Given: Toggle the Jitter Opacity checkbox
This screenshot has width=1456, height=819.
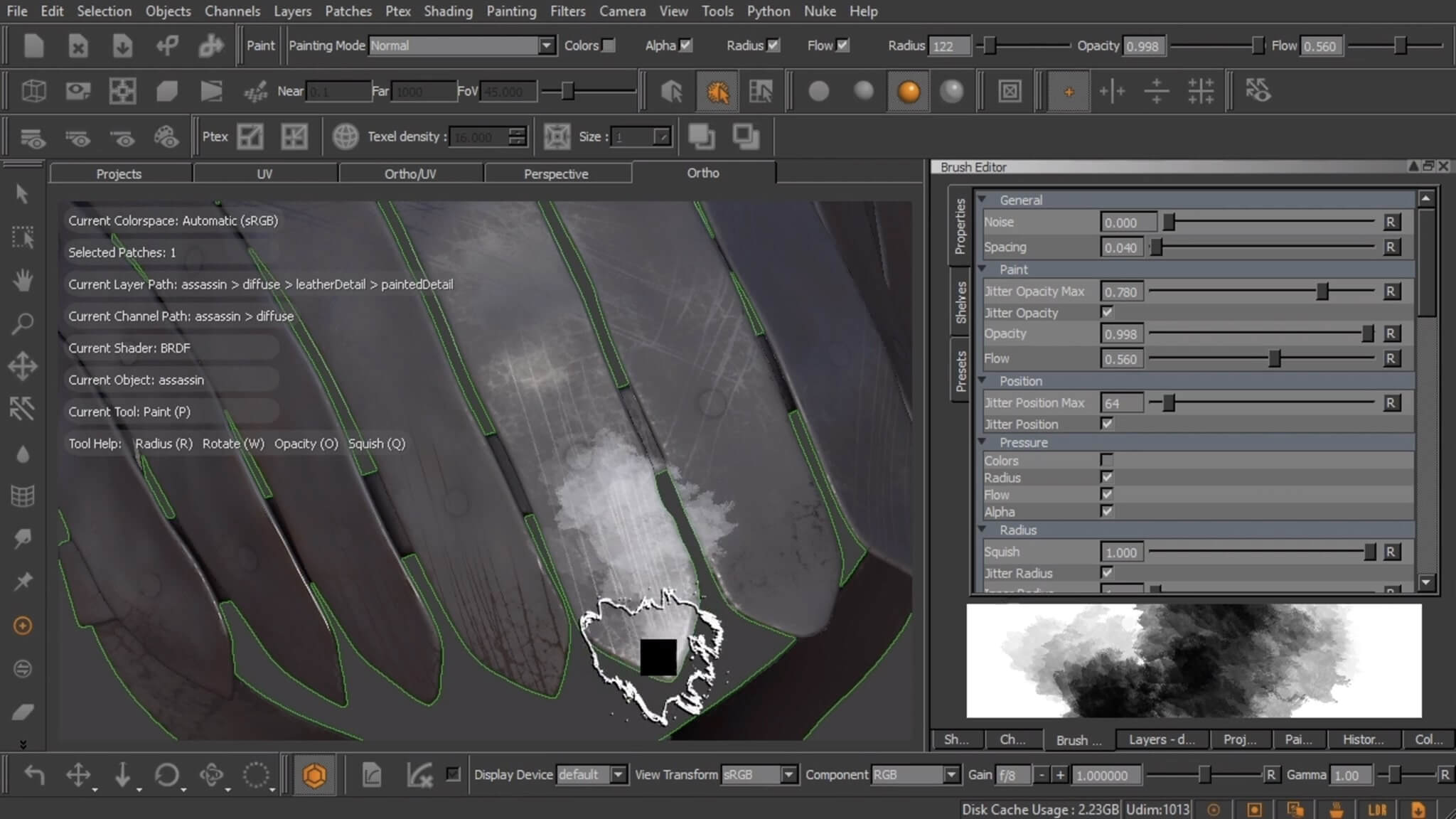Looking at the screenshot, I should (1106, 312).
